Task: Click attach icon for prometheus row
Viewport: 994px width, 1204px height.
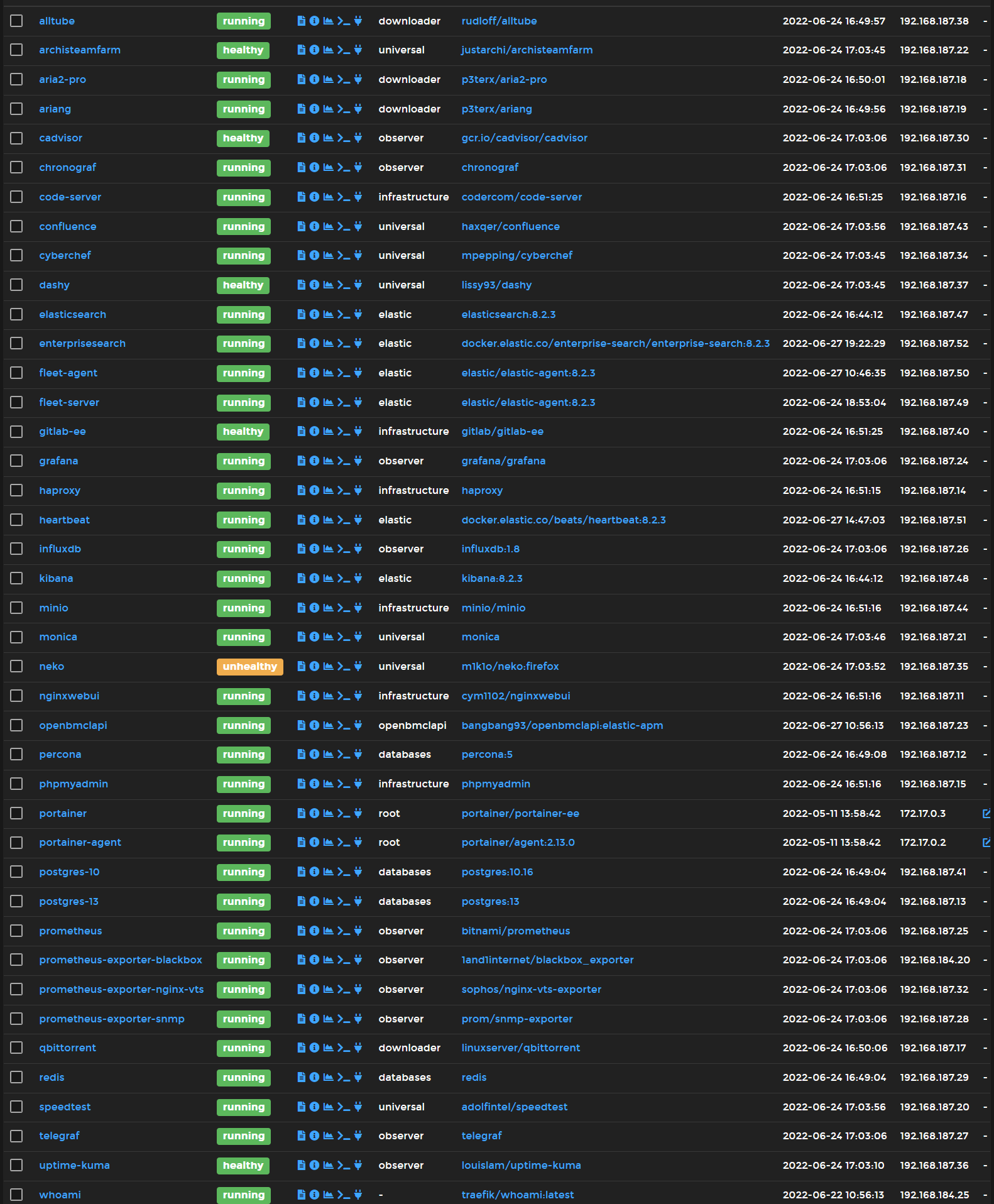Action: (x=358, y=931)
